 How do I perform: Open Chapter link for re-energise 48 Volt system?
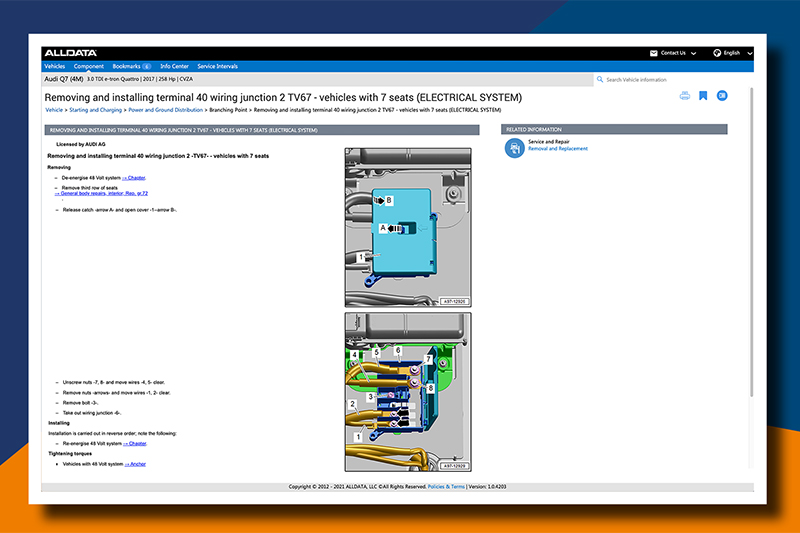(135, 444)
